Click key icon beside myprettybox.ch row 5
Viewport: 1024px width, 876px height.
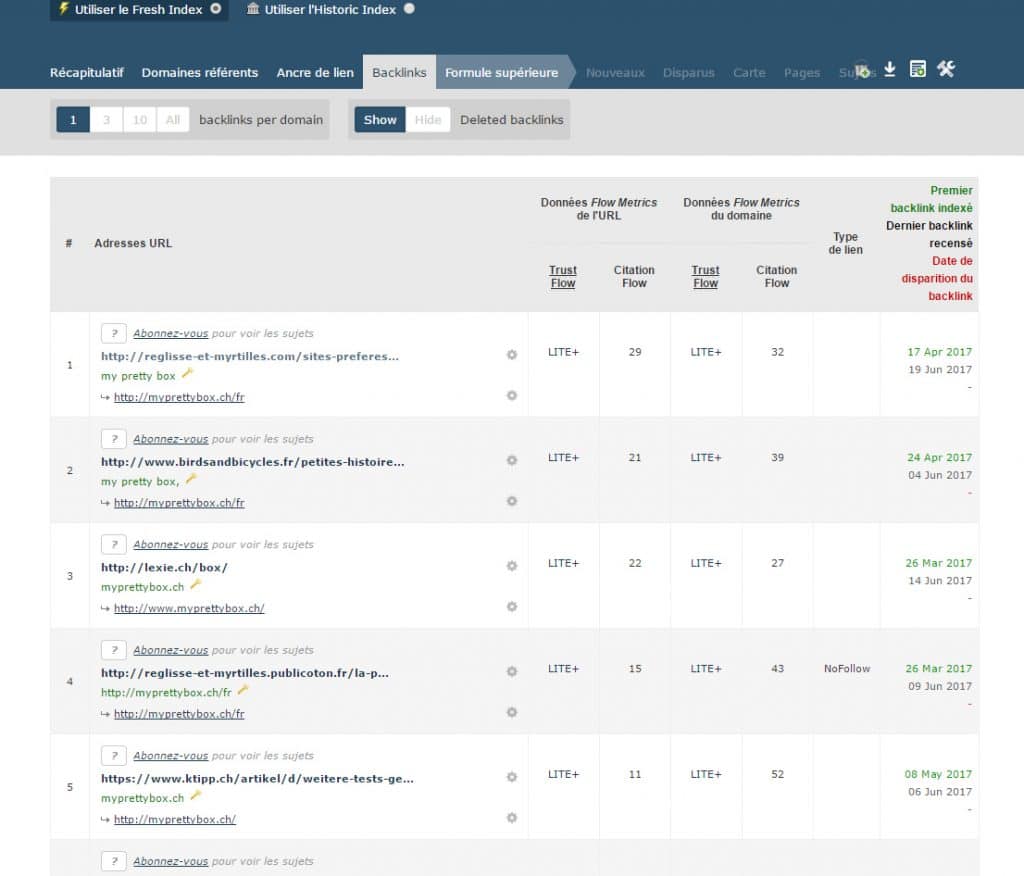click(195, 796)
